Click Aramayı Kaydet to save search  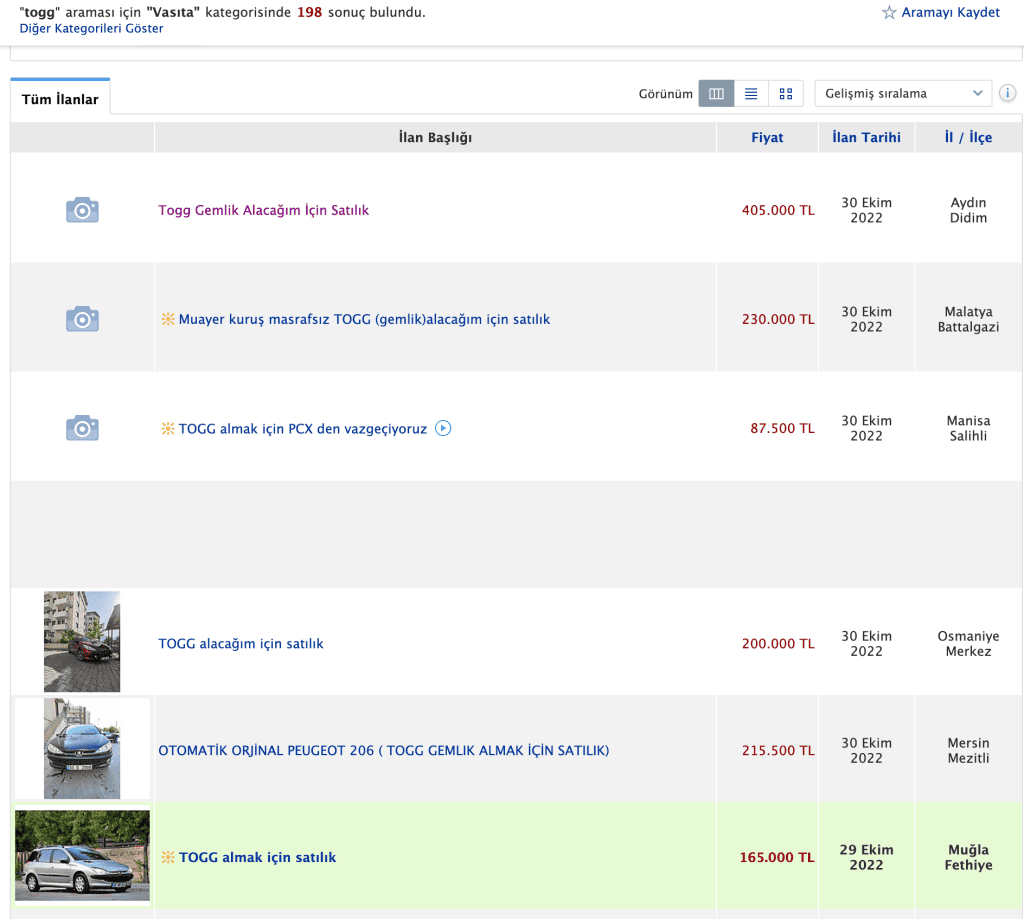[x=950, y=13]
